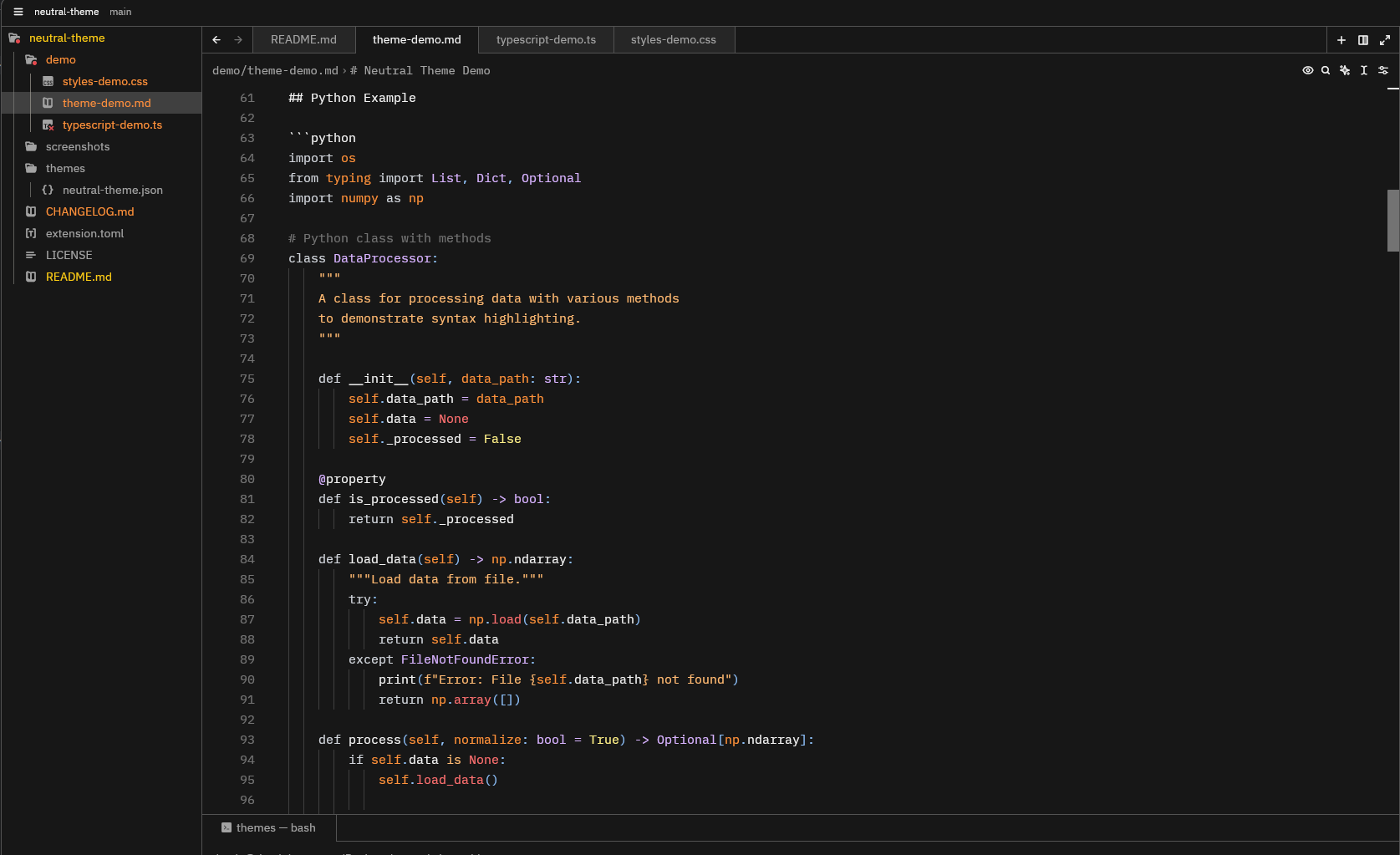Click the terminal icon in themes tab

(227, 827)
